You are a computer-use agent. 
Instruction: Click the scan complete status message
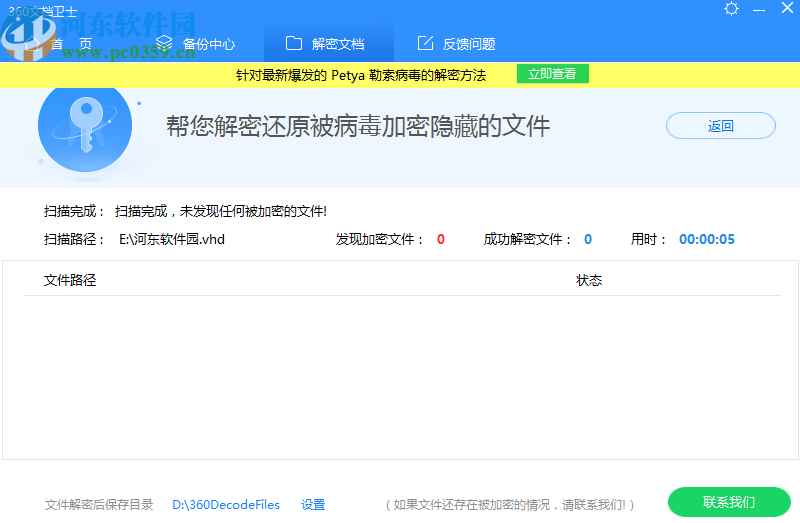[x=221, y=211]
